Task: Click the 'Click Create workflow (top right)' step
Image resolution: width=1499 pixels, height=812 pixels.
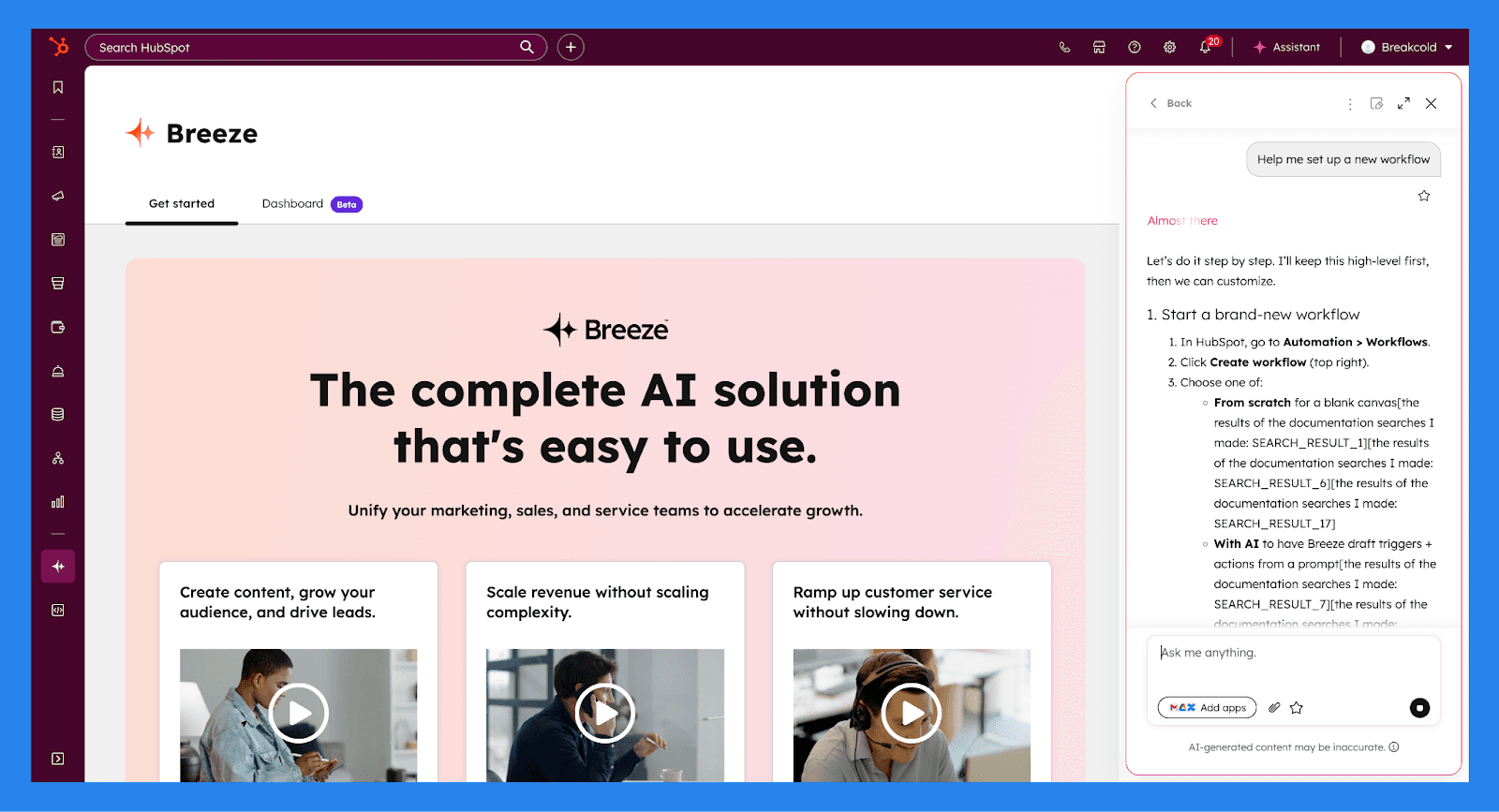Action: coord(1274,362)
